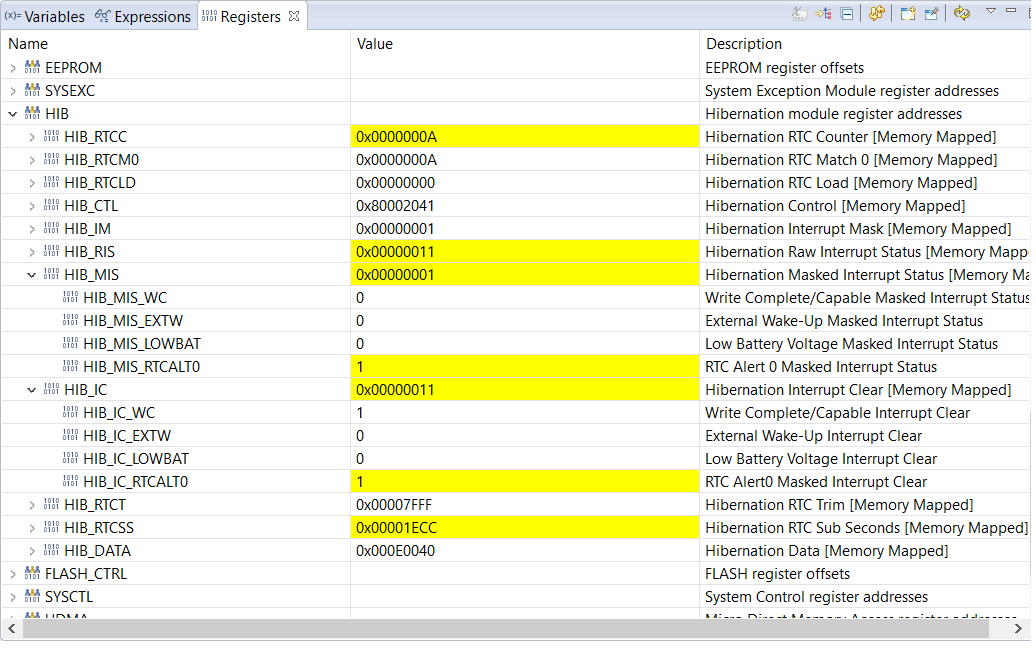
Task: Close the Registers tab with its X
Action: point(294,16)
